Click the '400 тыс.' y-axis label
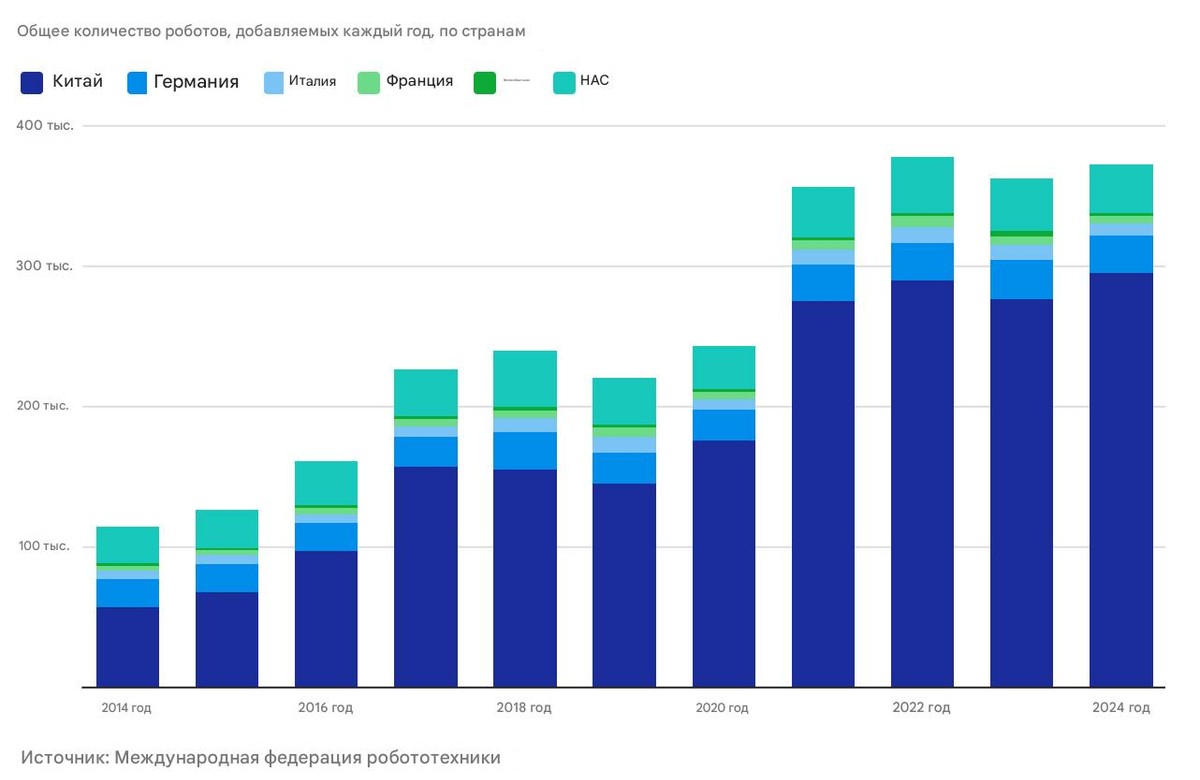The image size is (1200, 780). tap(44, 126)
